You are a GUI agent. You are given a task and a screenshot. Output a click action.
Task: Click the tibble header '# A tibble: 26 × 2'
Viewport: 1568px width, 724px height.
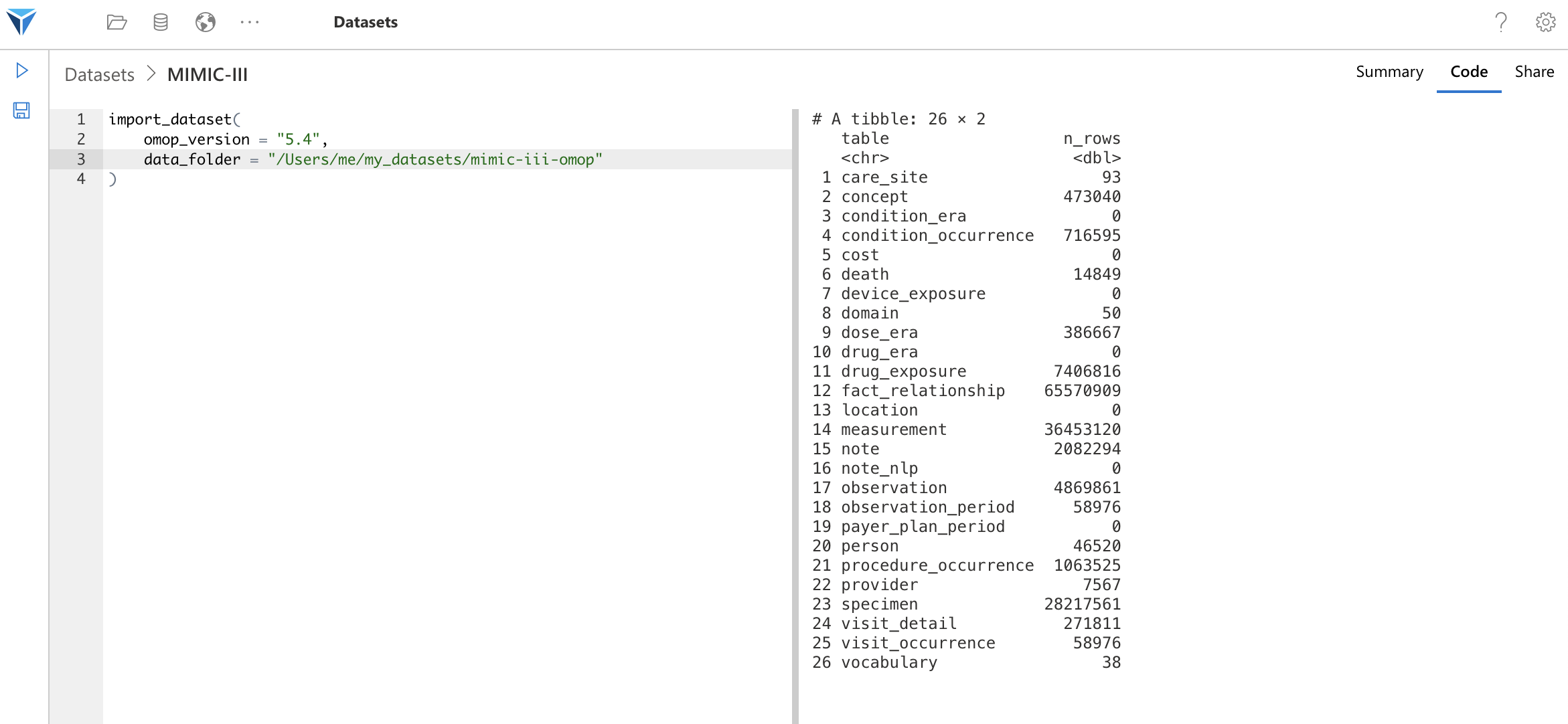[898, 119]
